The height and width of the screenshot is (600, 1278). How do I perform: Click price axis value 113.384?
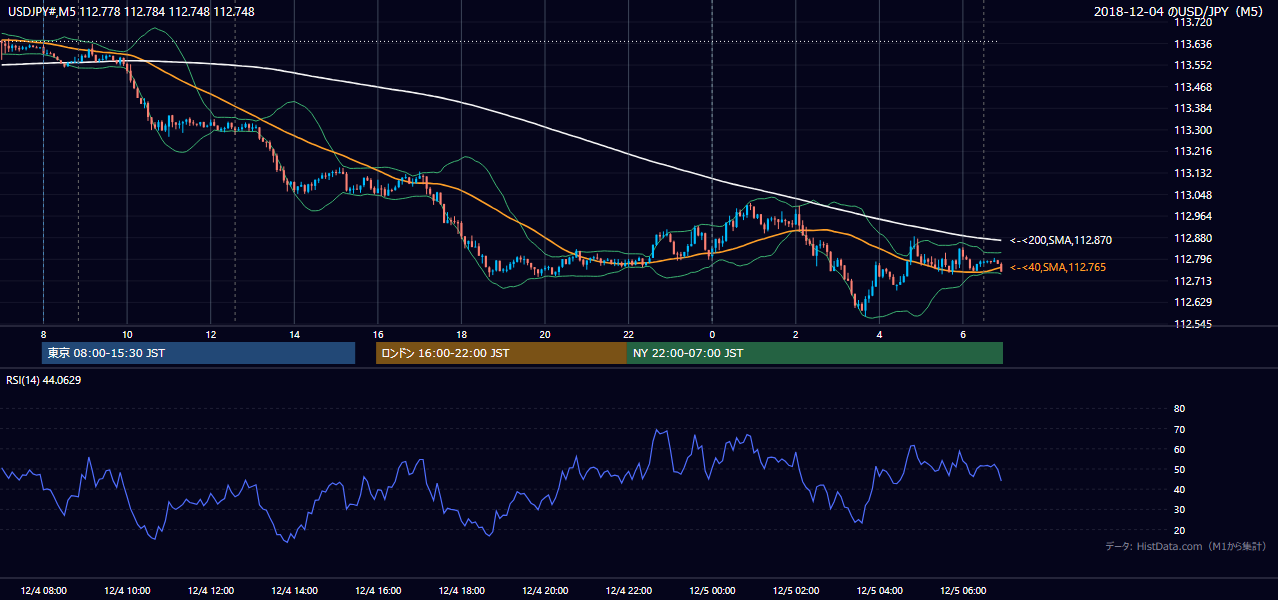tap(1193, 108)
